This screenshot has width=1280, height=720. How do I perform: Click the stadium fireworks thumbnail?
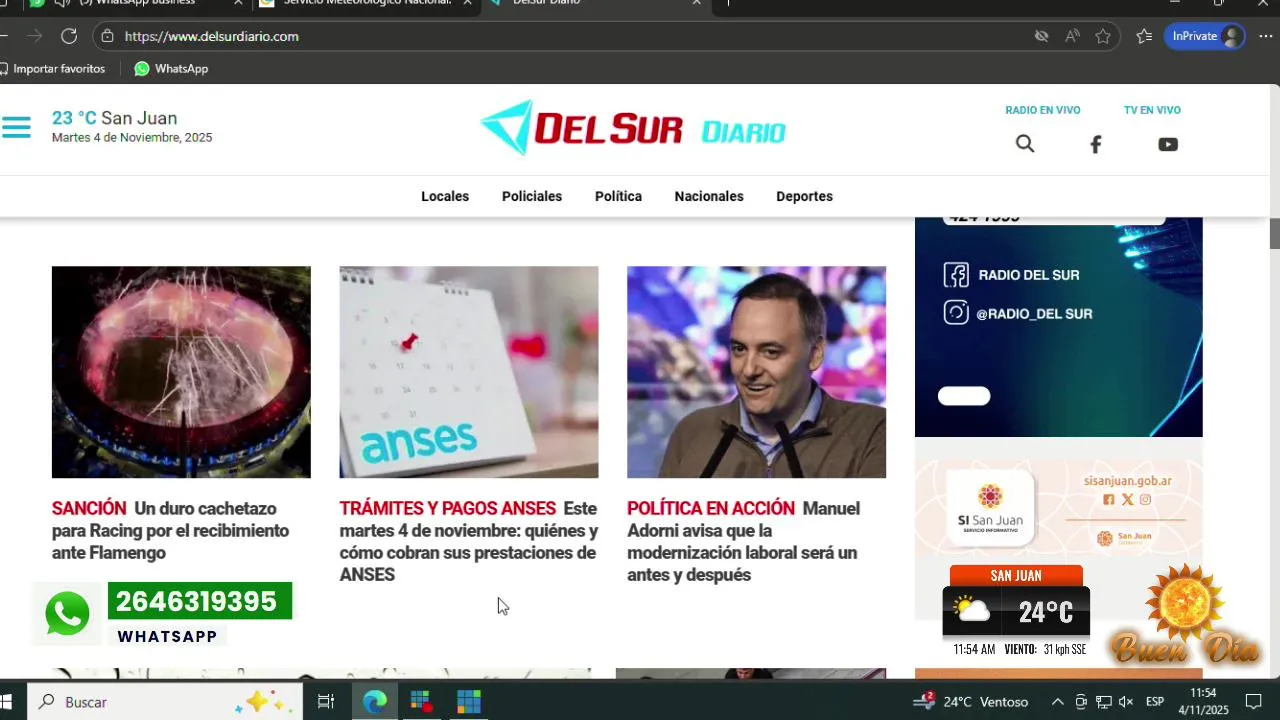pyautogui.click(x=181, y=372)
